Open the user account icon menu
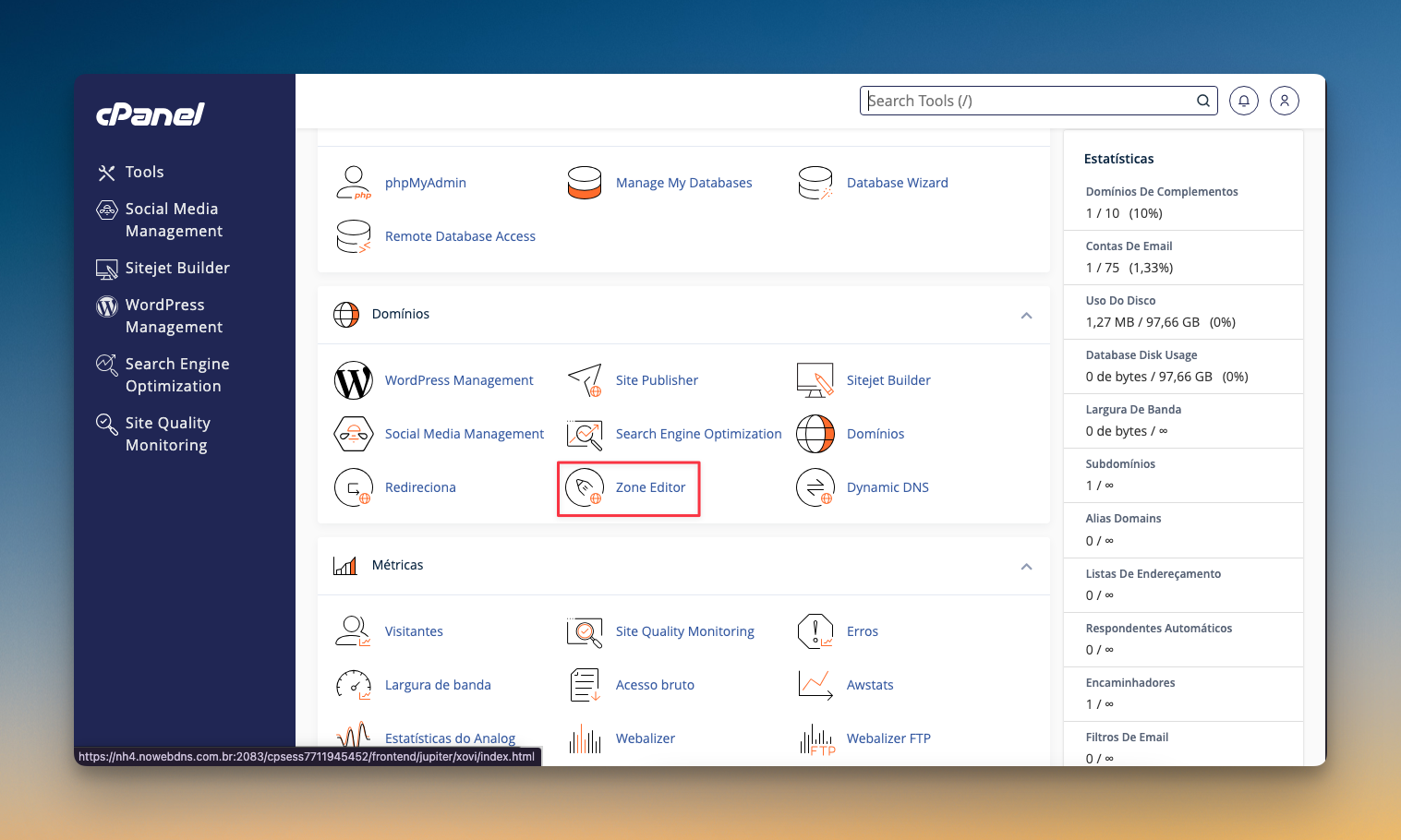This screenshot has width=1401, height=840. point(1284,101)
